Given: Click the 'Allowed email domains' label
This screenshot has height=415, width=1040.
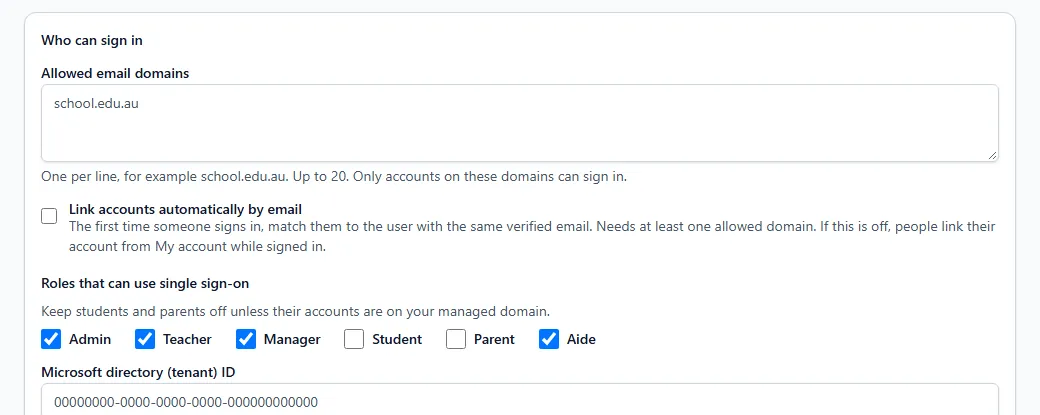Looking at the screenshot, I should pos(115,74).
